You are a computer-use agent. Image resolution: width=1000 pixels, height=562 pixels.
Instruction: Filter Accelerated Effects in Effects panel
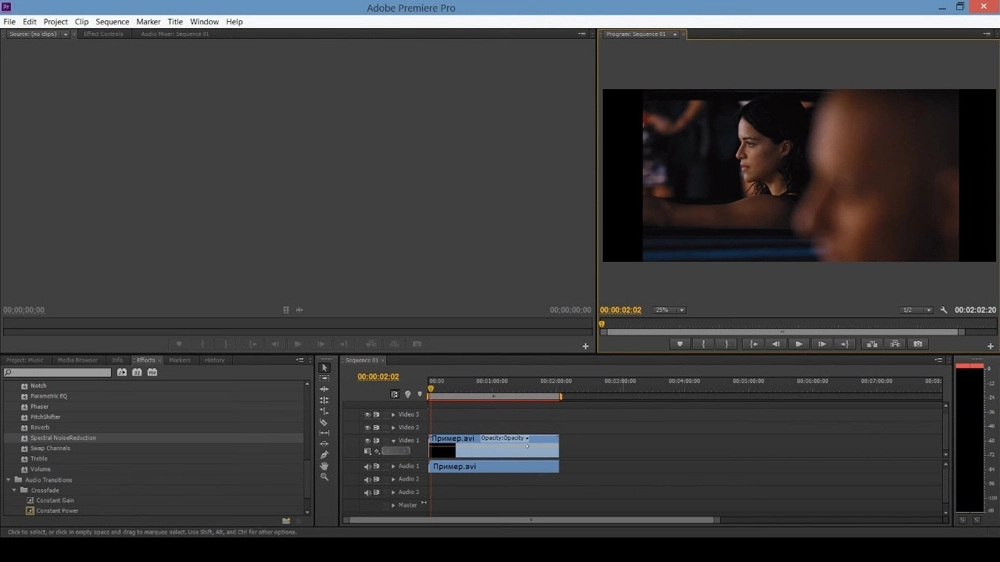pyautogui.click(x=122, y=372)
